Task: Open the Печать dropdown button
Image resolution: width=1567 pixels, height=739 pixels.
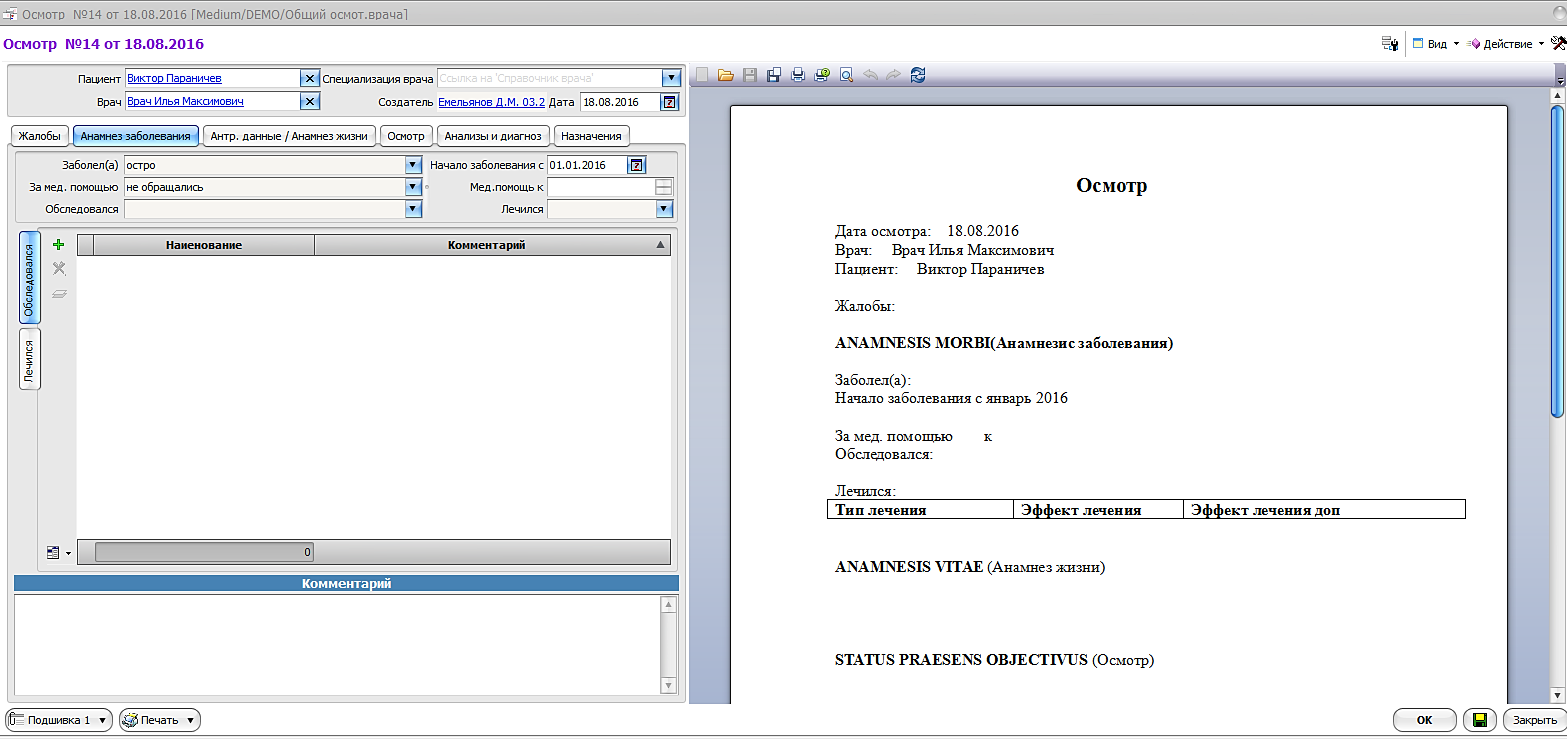Action: [x=160, y=720]
